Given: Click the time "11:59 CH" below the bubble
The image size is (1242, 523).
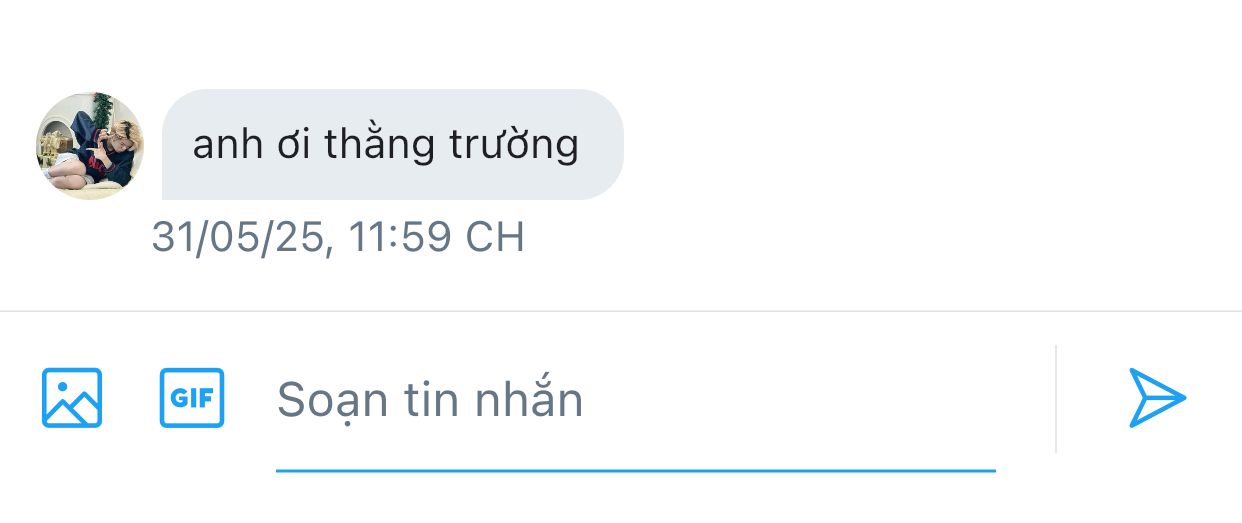Looking at the screenshot, I should pos(437,237).
